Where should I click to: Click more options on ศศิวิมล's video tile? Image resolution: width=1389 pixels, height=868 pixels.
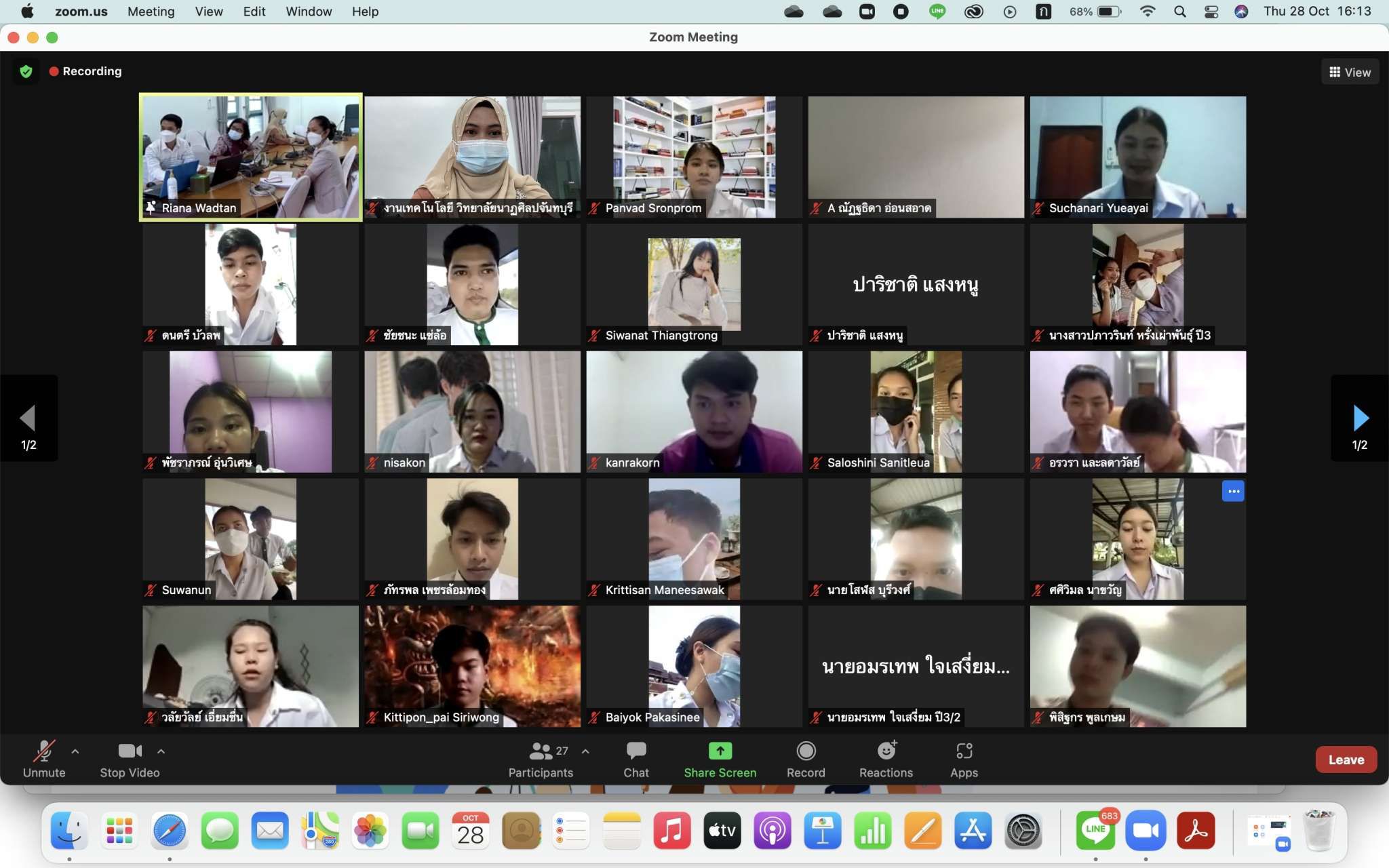pyautogui.click(x=1232, y=492)
